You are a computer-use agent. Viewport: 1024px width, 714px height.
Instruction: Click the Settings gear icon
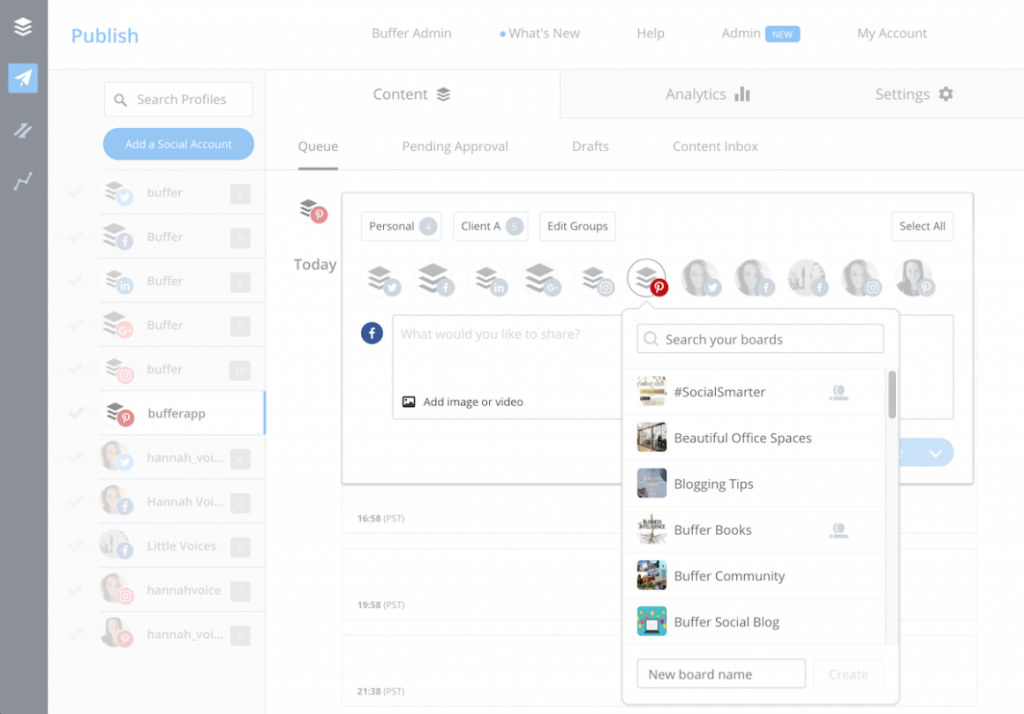[946, 94]
